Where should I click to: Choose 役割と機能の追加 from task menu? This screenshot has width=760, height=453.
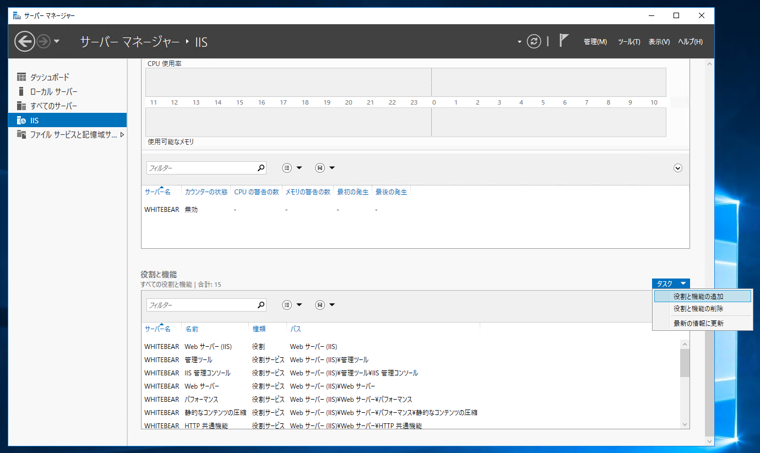pos(702,297)
